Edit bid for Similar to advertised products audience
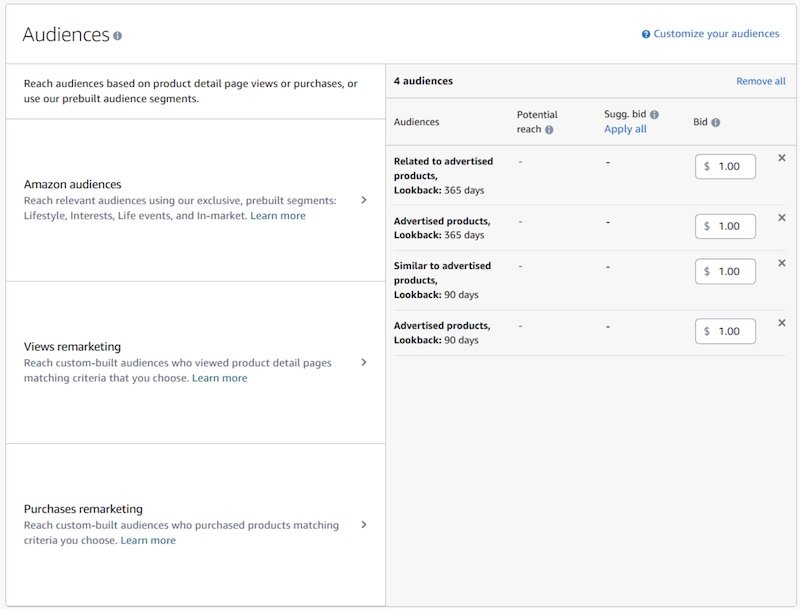 pos(725,272)
